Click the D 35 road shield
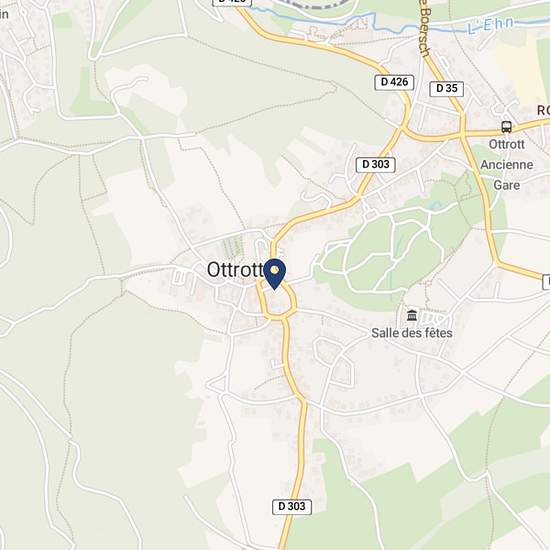Screen dimensions: 550x550 (x=447, y=89)
